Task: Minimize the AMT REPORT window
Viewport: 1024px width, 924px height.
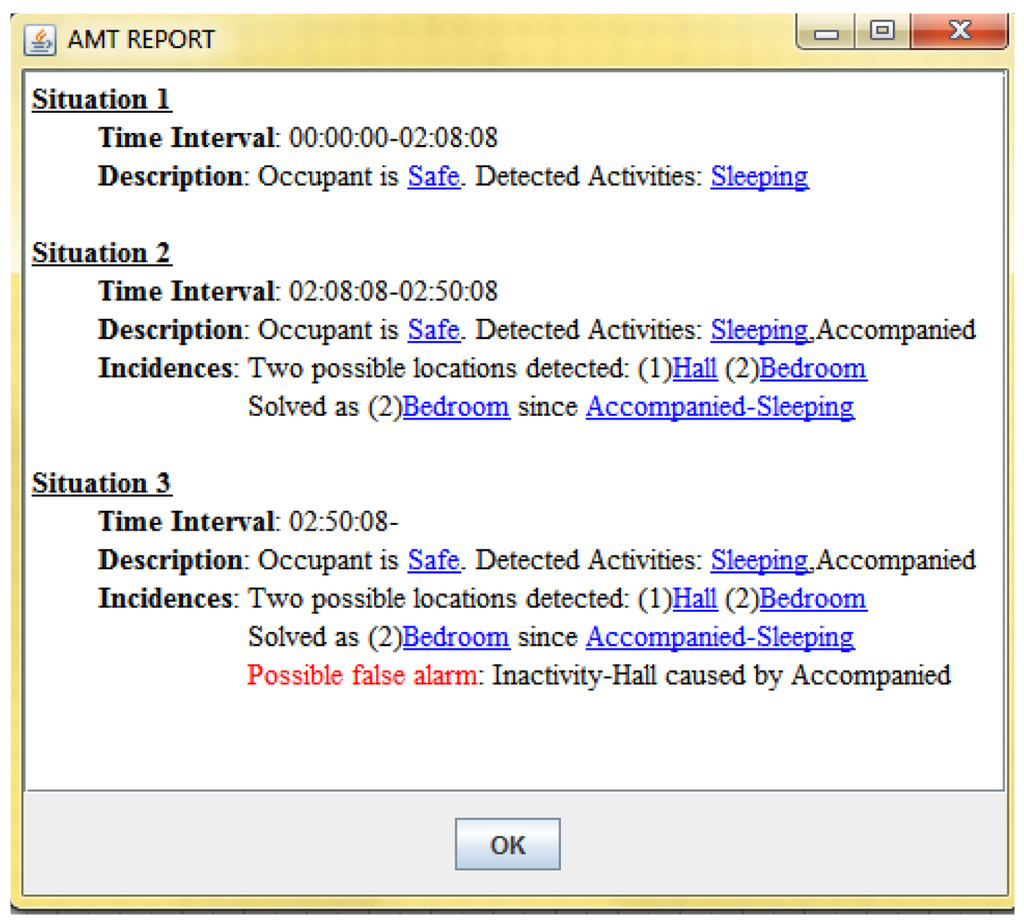Action: [827, 34]
